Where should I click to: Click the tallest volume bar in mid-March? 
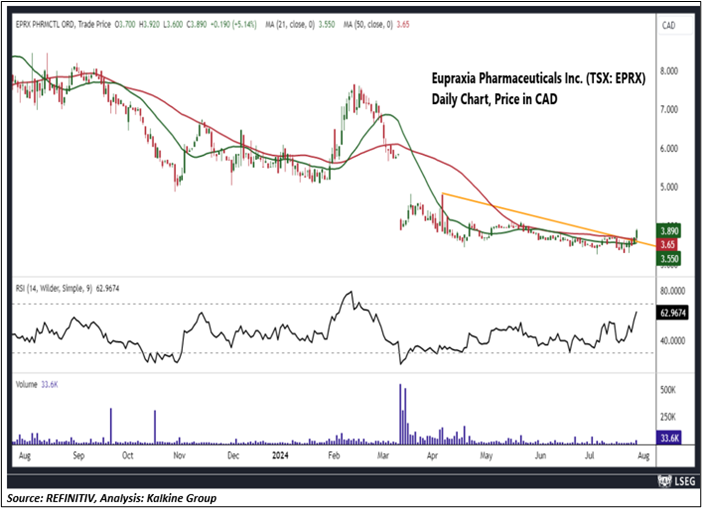click(x=400, y=414)
